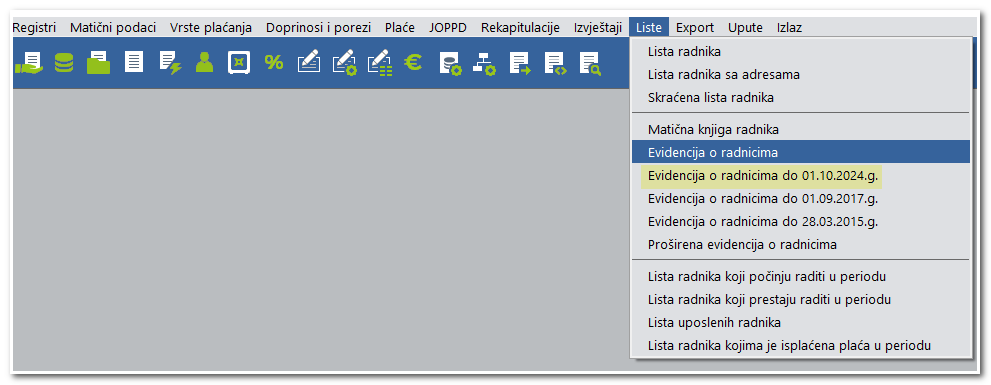Click the green percent sign icon
Viewport: 991px width, 385px height.
(274, 62)
